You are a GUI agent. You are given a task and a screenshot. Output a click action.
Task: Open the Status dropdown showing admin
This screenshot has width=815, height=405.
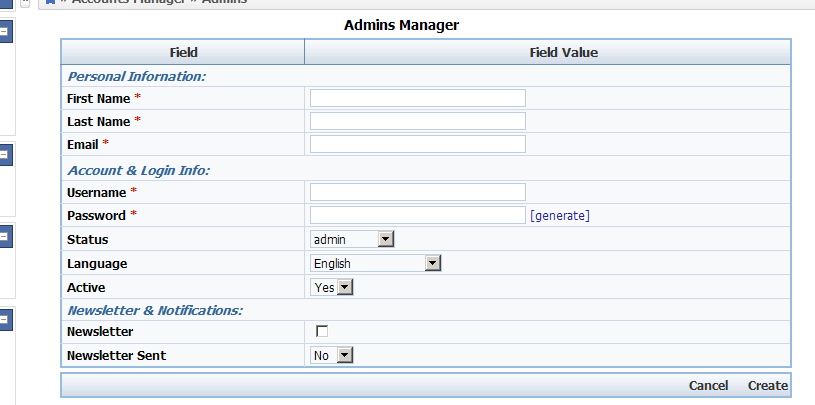pyautogui.click(x=353, y=239)
